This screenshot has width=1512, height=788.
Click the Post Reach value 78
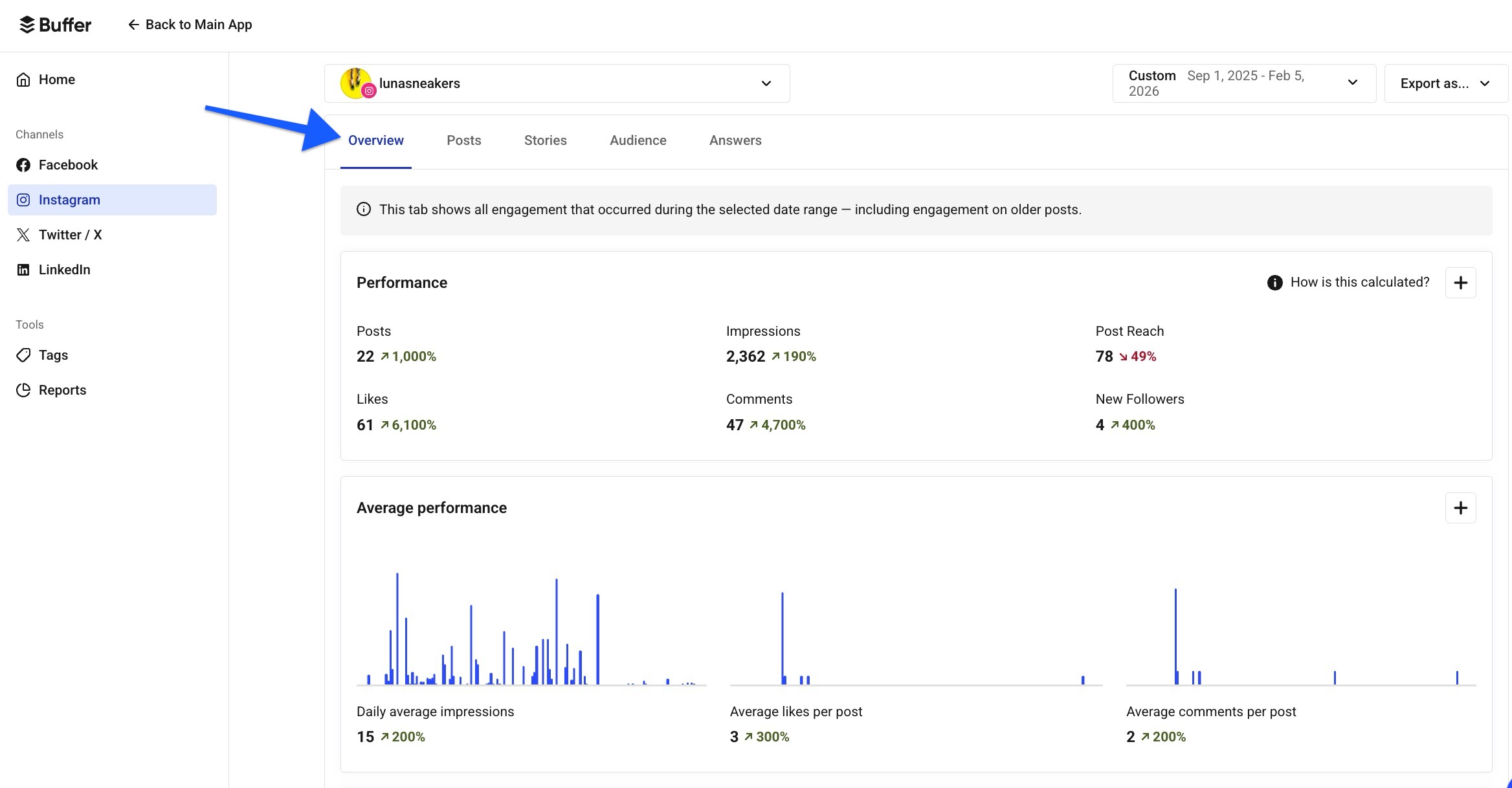(1104, 356)
